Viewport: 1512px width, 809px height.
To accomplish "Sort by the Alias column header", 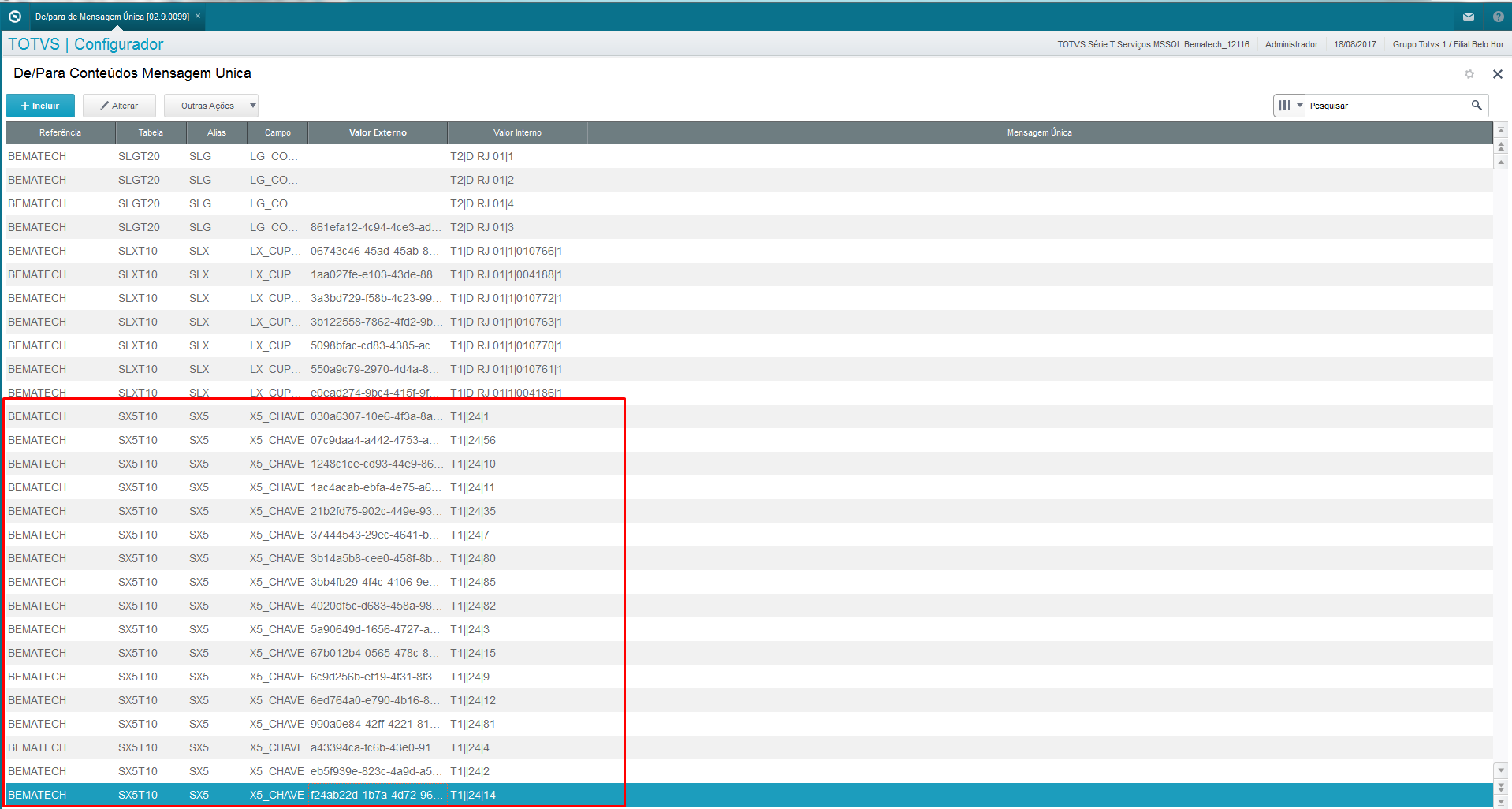I will [x=217, y=132].
